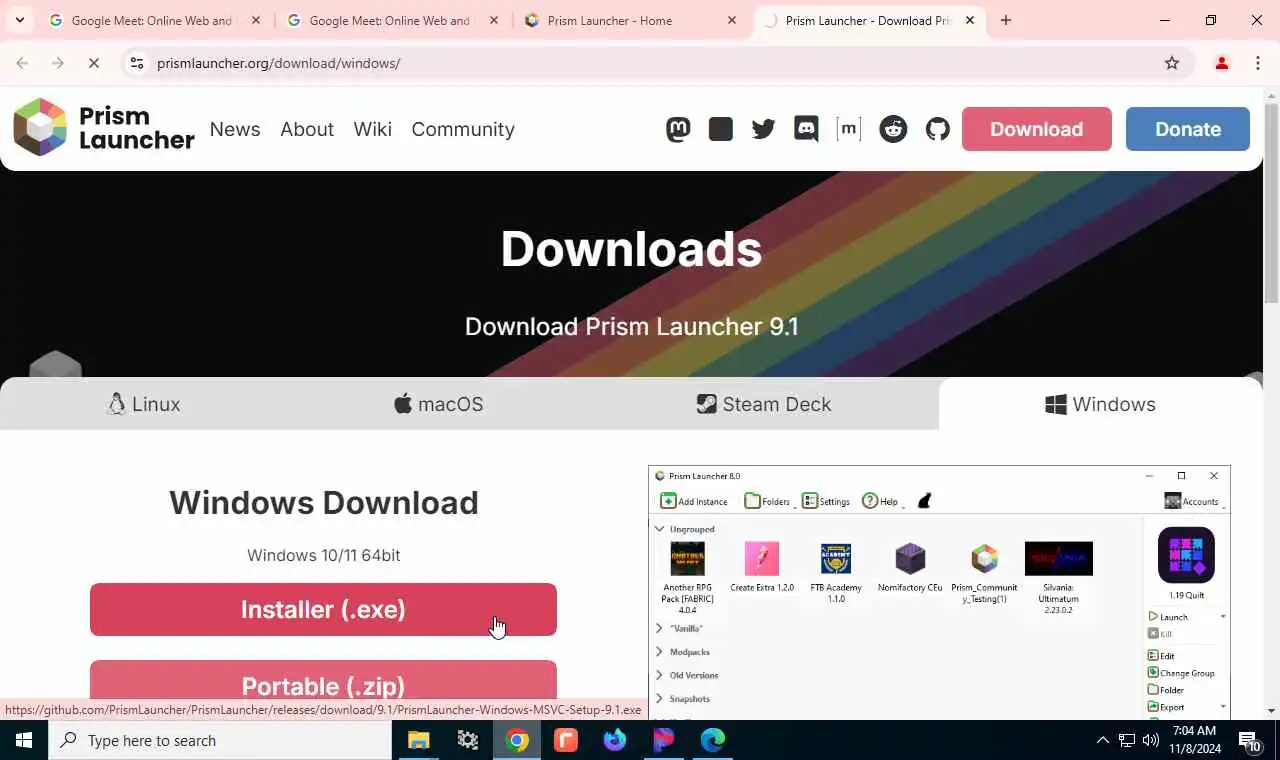Select the macOS download tab
This screenshot has height=760, width=1280.
[x=438, y=404]
